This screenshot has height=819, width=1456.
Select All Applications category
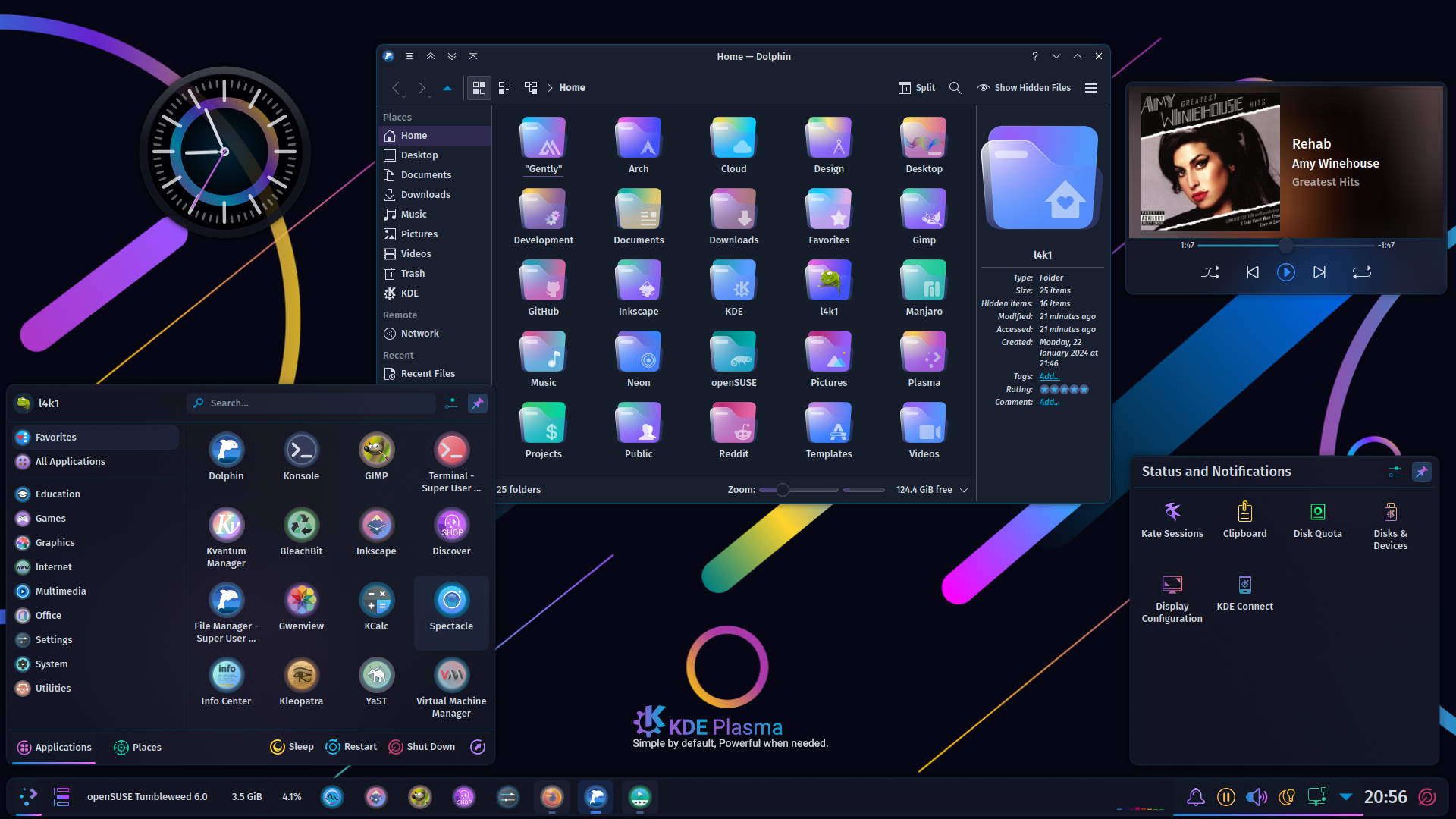pos(96,461)
